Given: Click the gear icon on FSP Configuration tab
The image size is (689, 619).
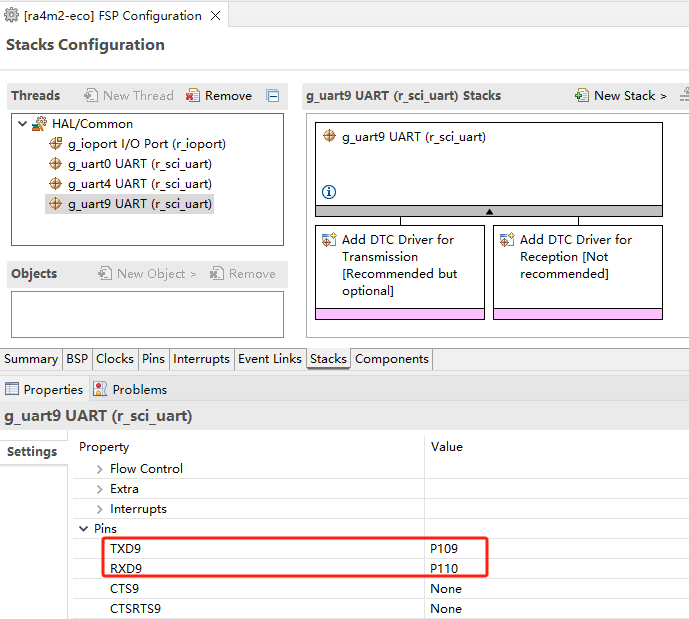Looking at the screenshot, I should (11, 15).
